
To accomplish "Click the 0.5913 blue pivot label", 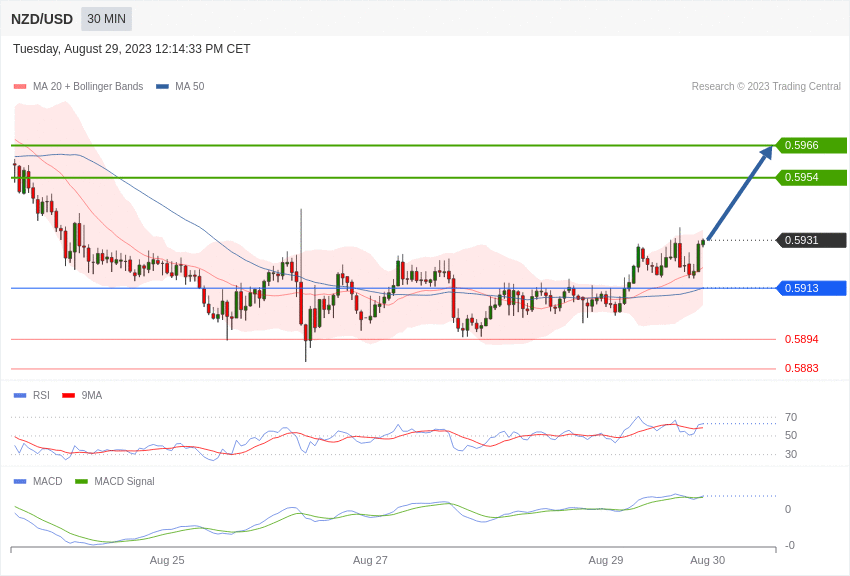I will pos(812,288).
